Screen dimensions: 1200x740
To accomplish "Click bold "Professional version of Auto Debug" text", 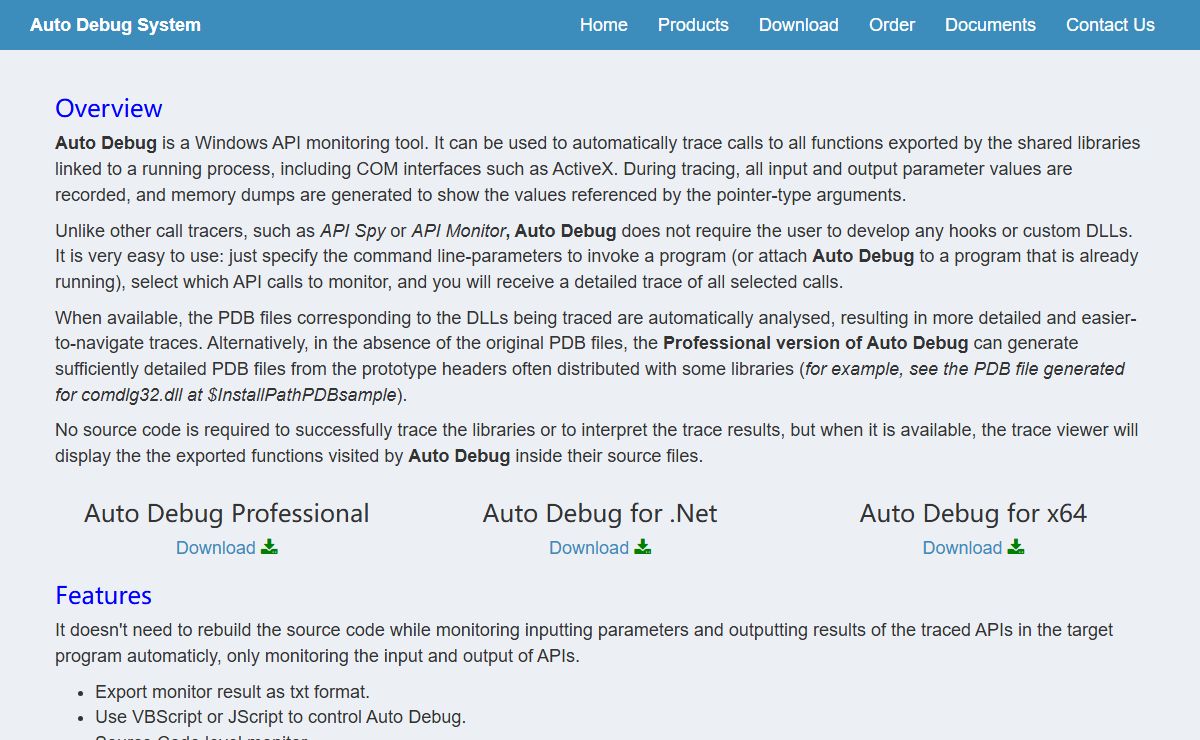I will point(816,343).
